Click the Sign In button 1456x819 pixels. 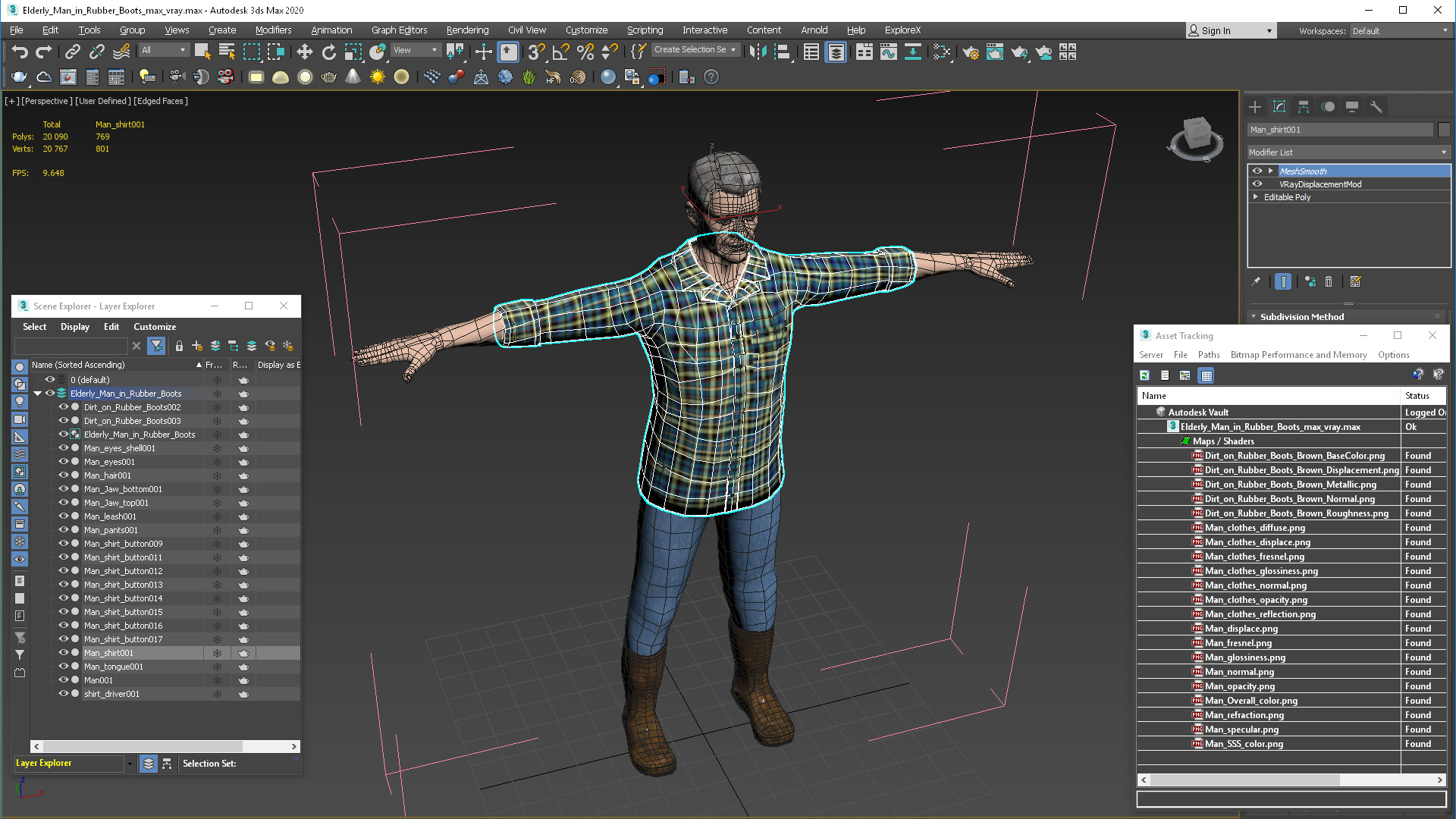(x=1231, y=31)
